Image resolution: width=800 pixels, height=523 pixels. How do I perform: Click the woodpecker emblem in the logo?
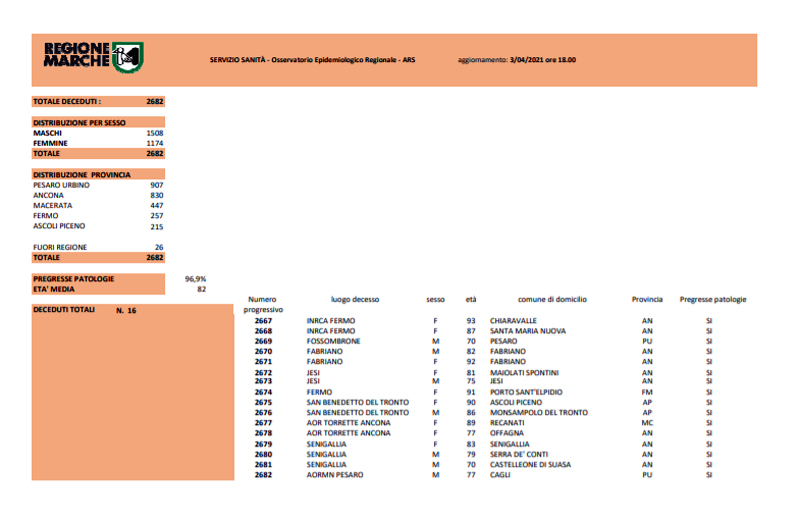[x=127, y=57]
